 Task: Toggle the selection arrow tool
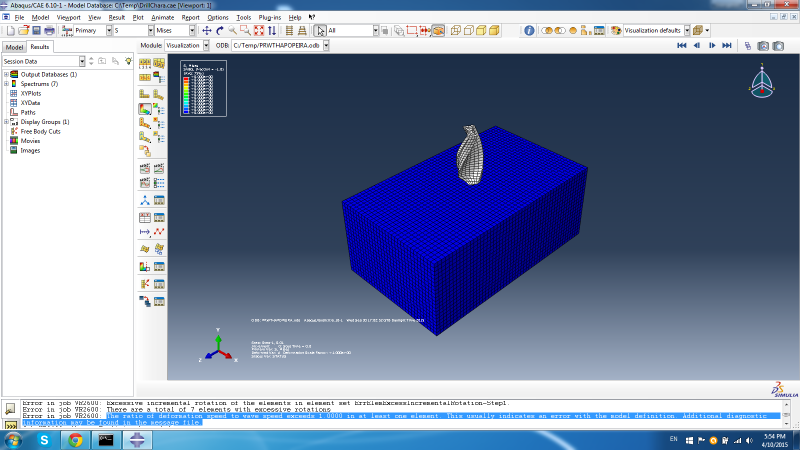click(x=319, y=31)
